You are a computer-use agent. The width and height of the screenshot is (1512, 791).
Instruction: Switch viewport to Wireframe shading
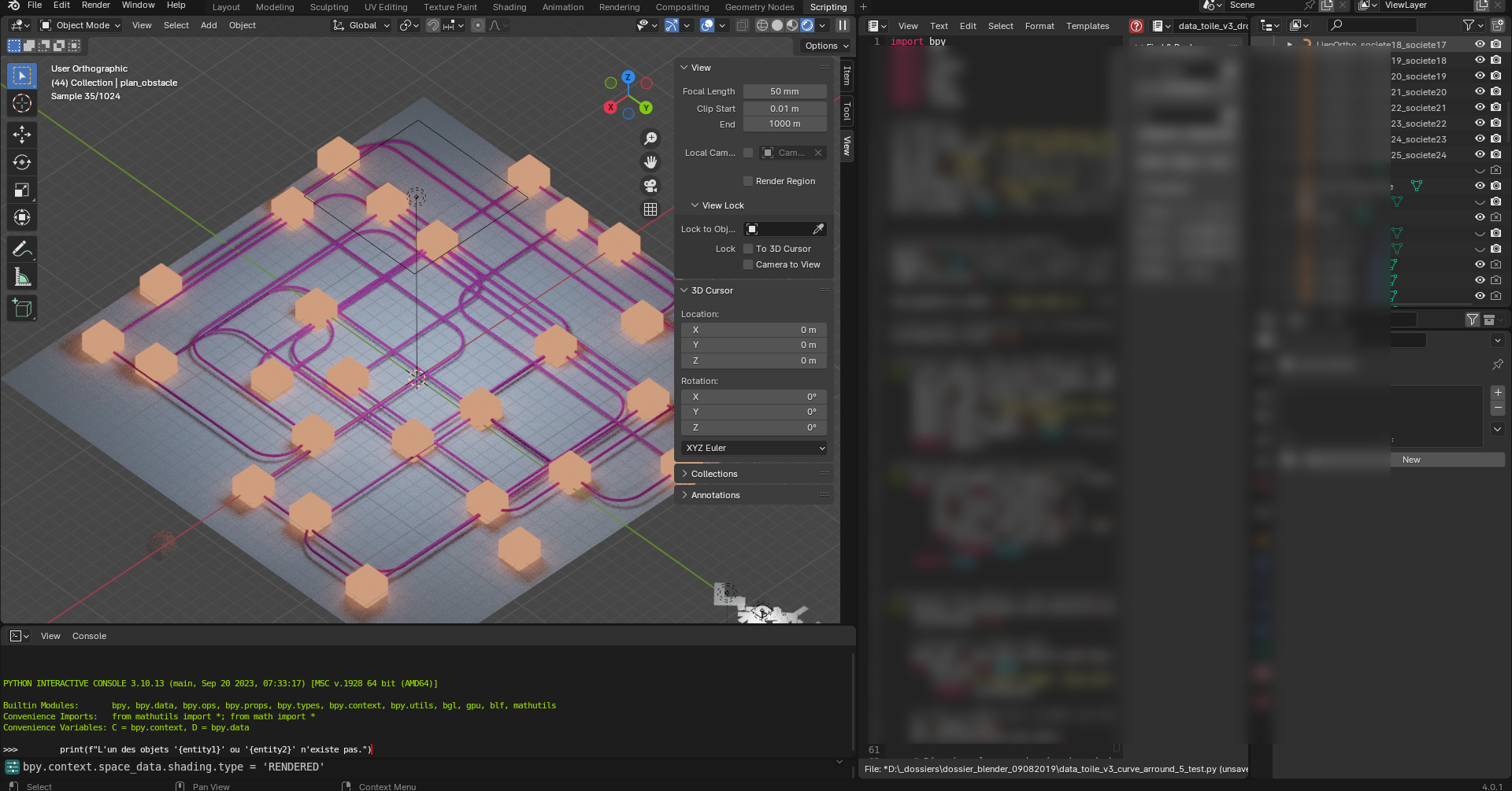(x=762, y=25)
